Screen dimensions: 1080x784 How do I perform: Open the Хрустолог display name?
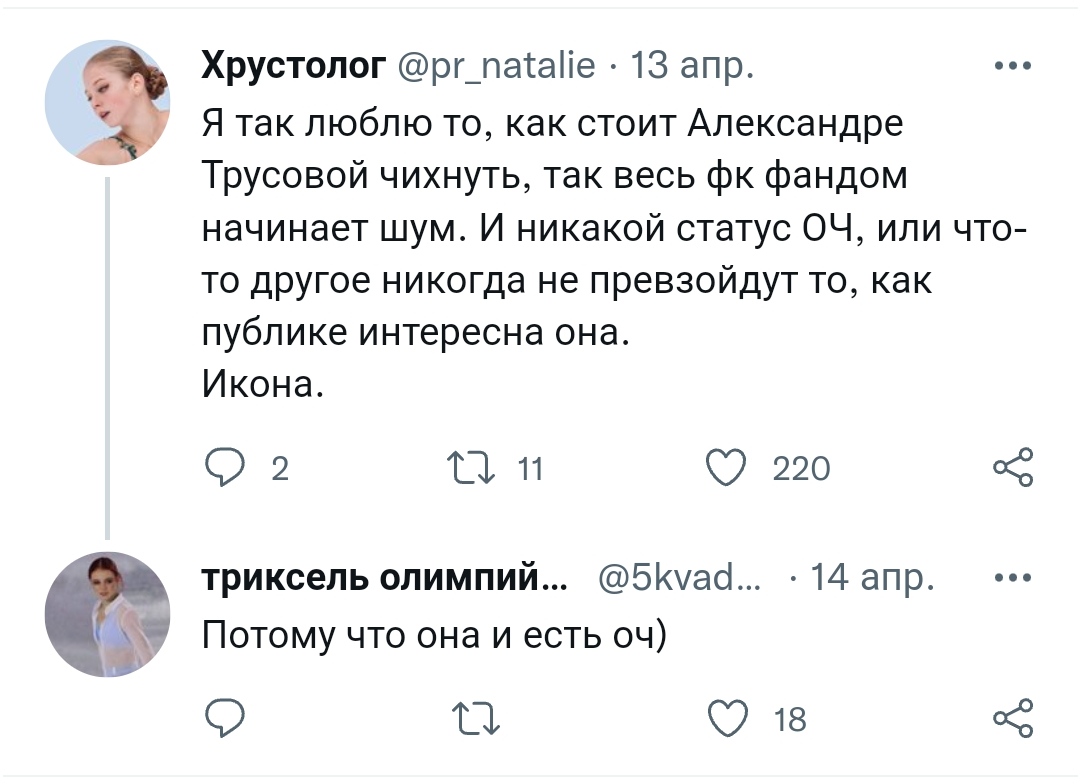click(294, 67)
